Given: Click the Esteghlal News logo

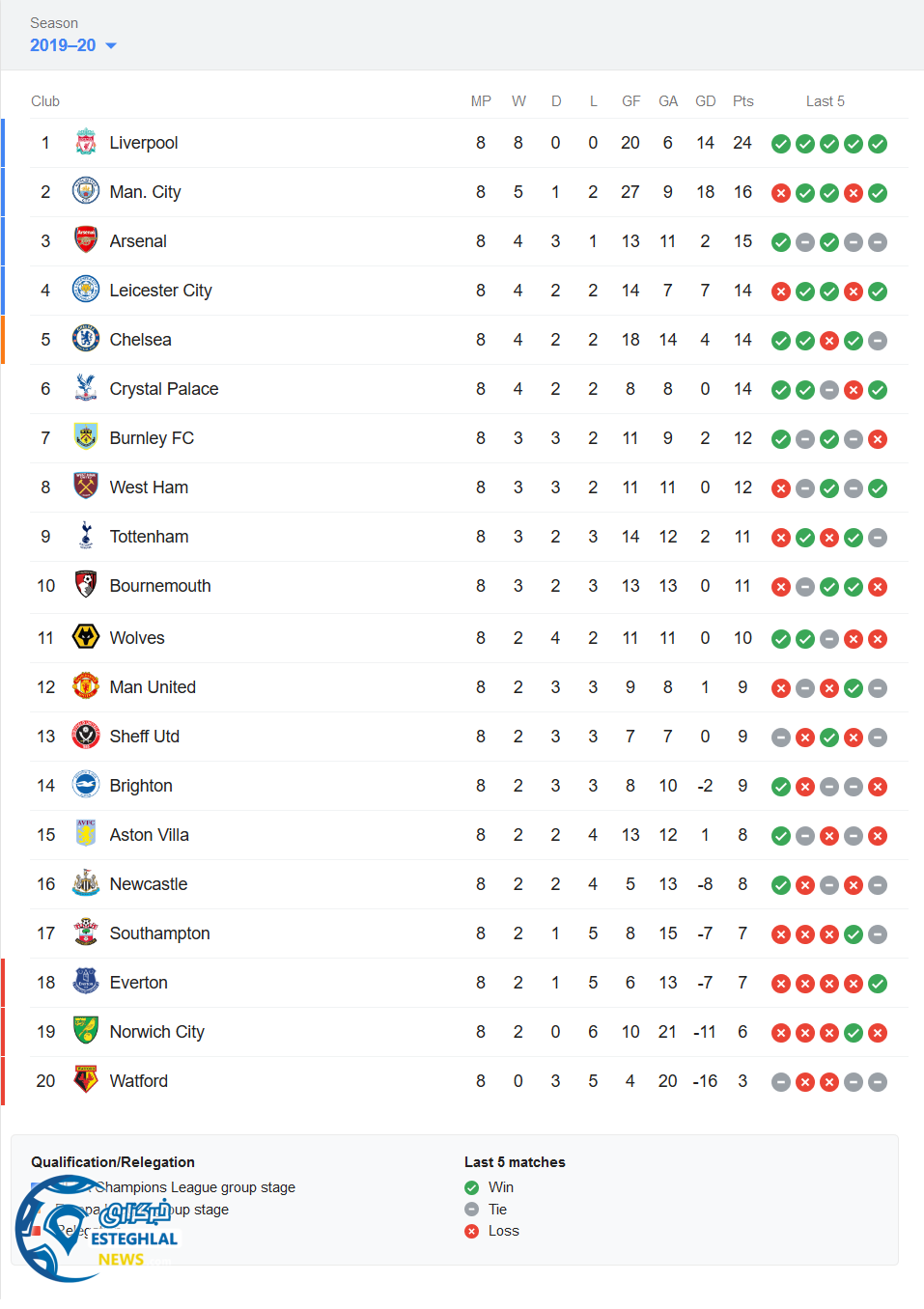Looking at the screenshot, I should coord(95,1229).
